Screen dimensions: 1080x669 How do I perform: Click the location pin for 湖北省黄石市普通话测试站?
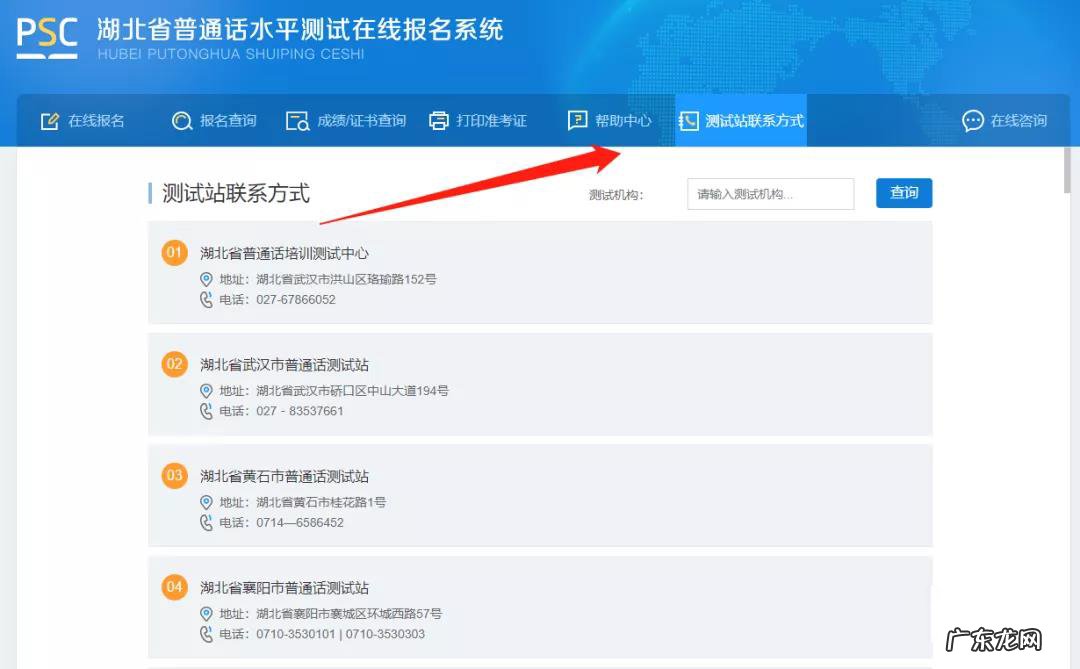click(x=204, y=502)
